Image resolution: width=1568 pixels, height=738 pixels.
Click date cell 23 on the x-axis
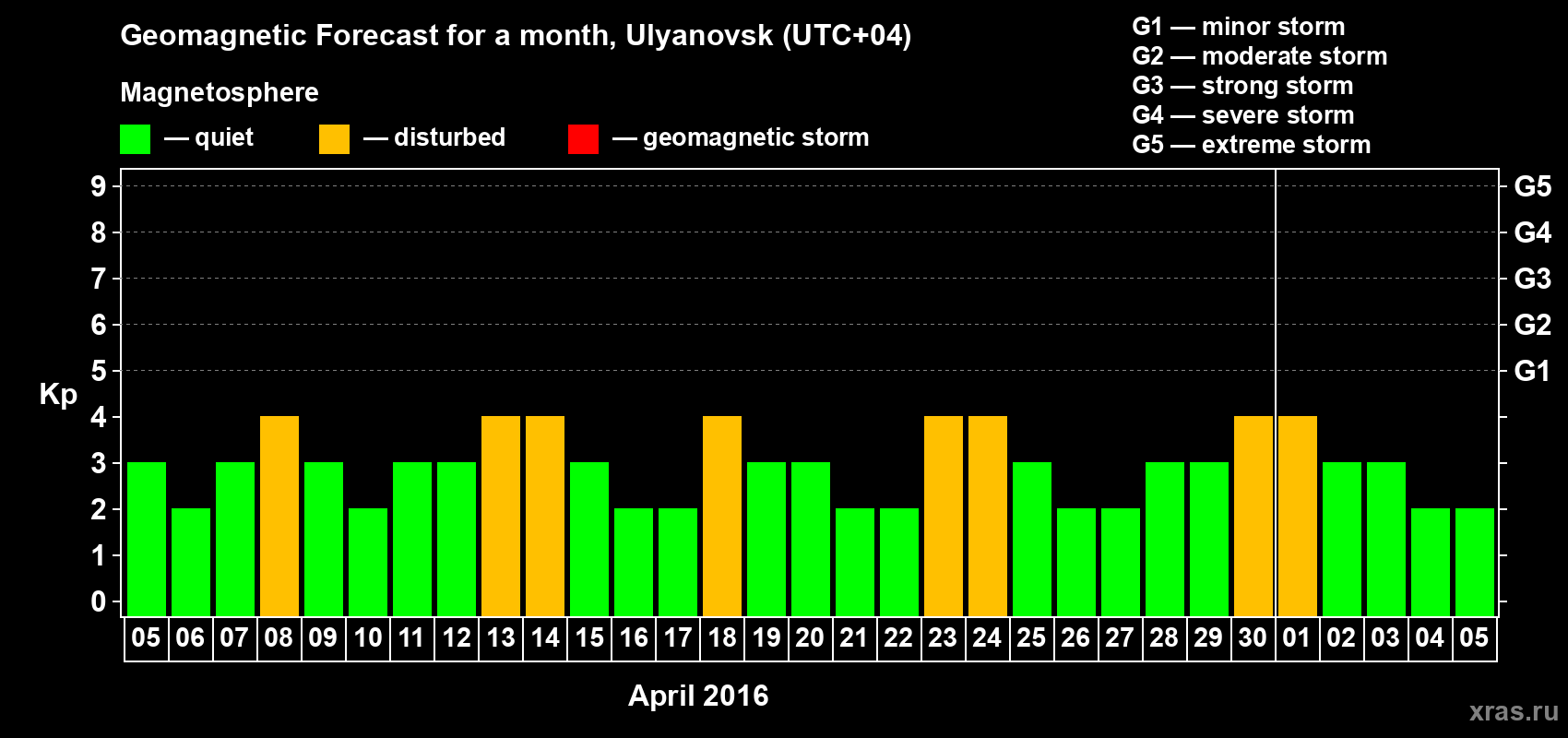pos(944,638)
